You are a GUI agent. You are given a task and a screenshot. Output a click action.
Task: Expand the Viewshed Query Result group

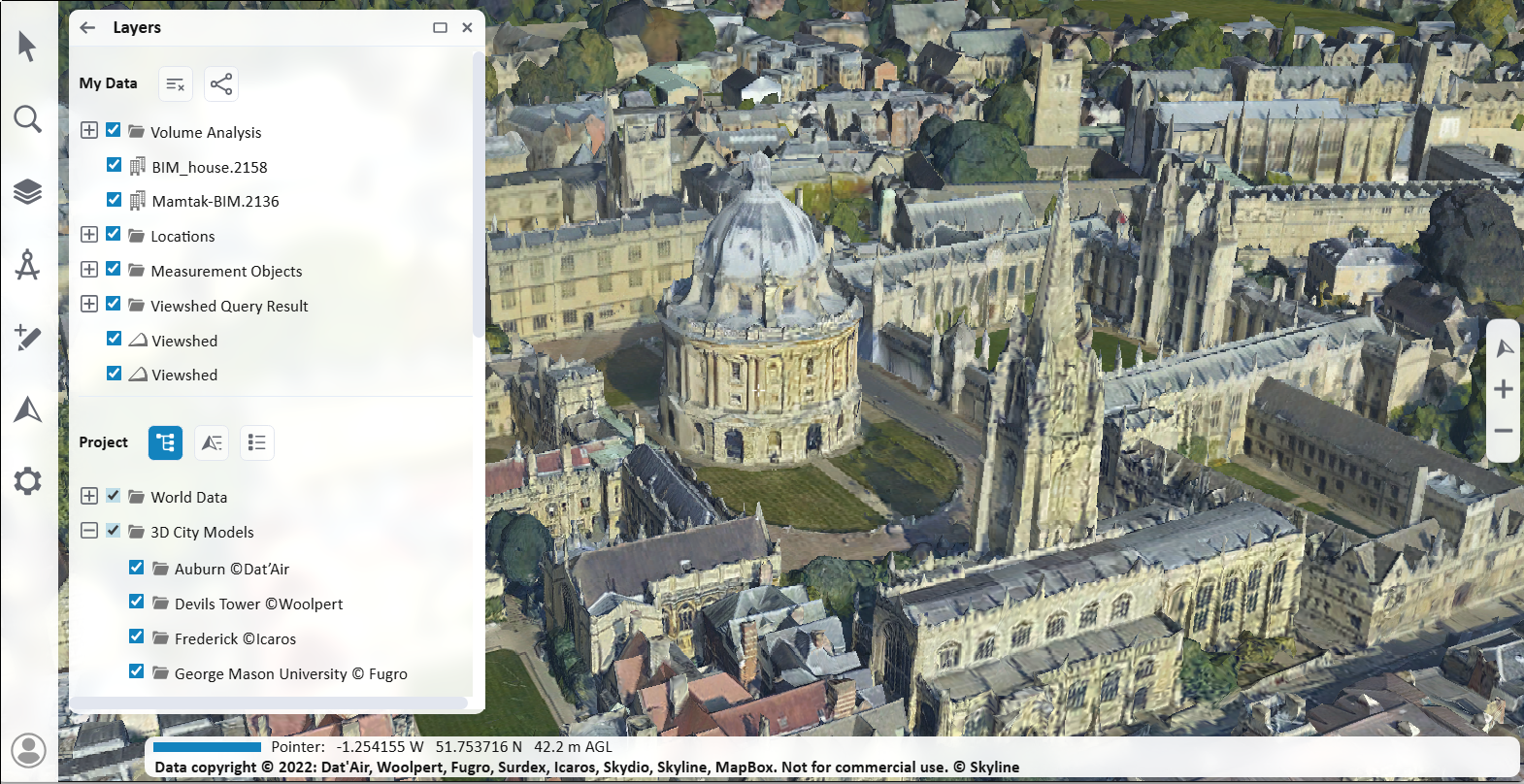click(x=89, y=305)
